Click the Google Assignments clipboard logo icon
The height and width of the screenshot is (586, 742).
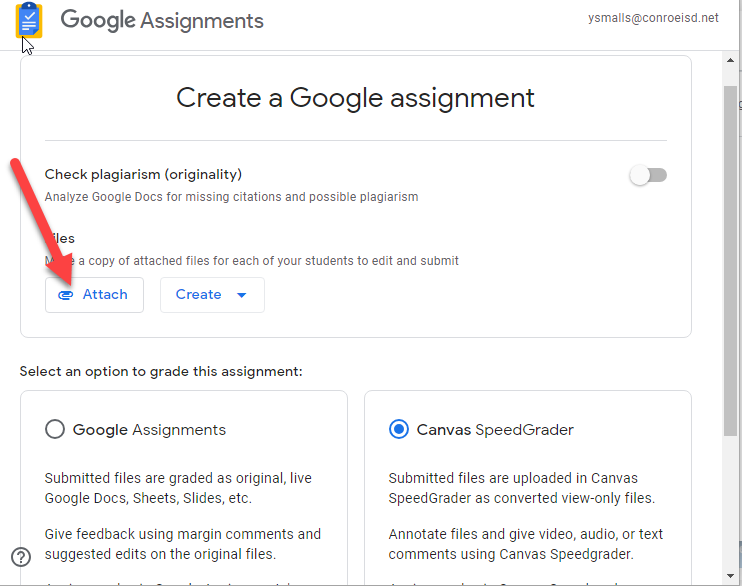[x=29, y=21]
